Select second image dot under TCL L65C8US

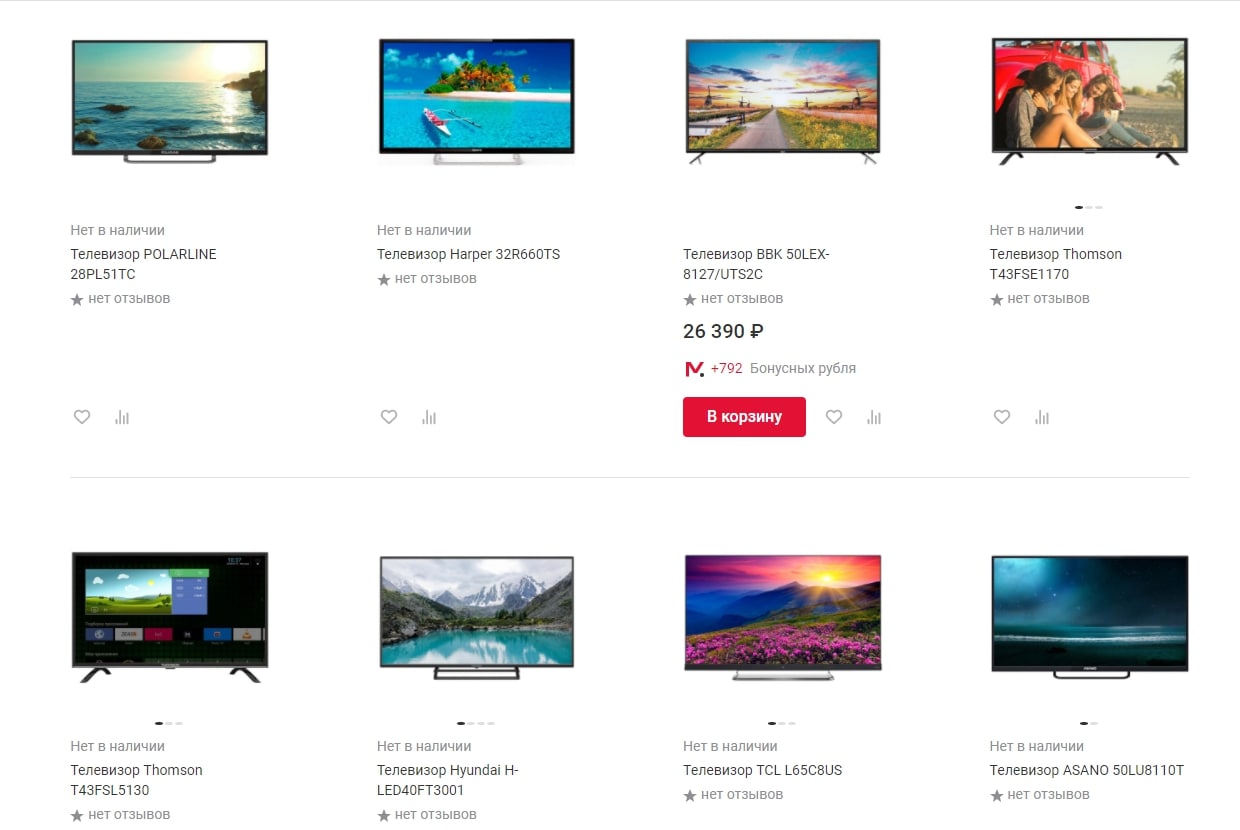[x=783, y=723]
